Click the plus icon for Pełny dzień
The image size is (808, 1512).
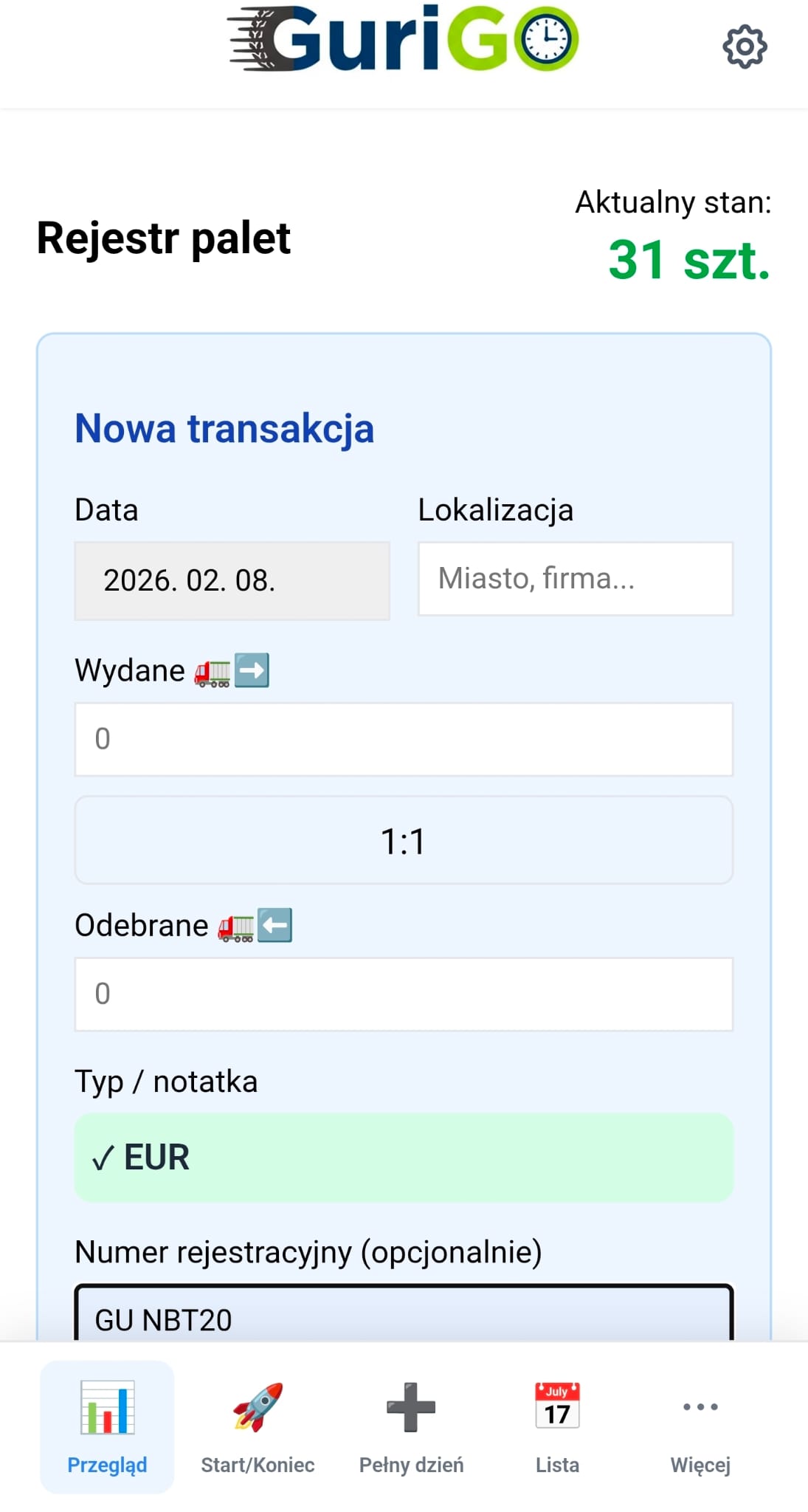pyautogui.click(x=410, y=1406)
